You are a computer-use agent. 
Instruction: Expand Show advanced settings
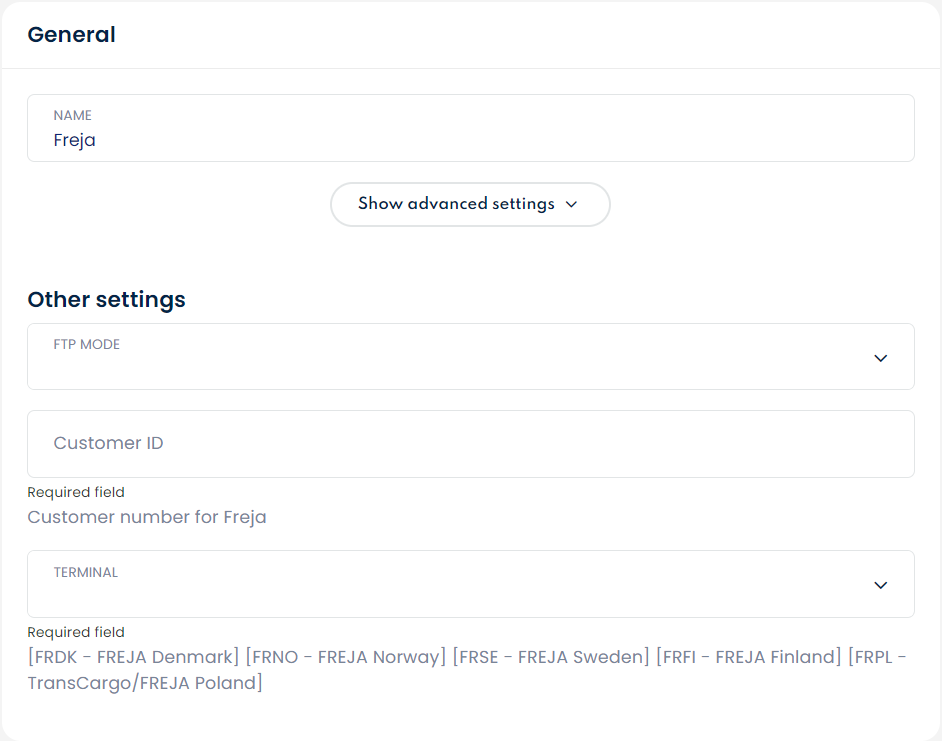[470, 204]
